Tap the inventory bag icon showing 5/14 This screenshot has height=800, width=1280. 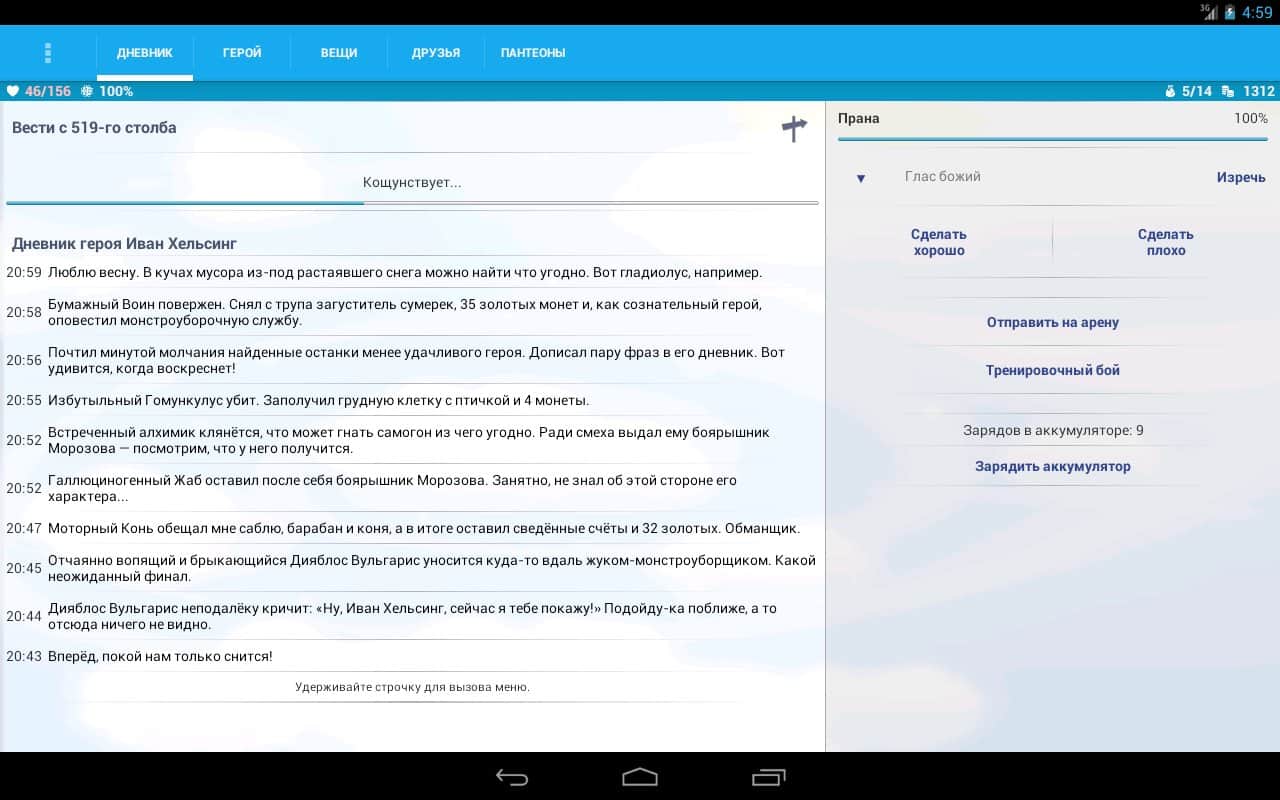click(x=1170, y=91)
